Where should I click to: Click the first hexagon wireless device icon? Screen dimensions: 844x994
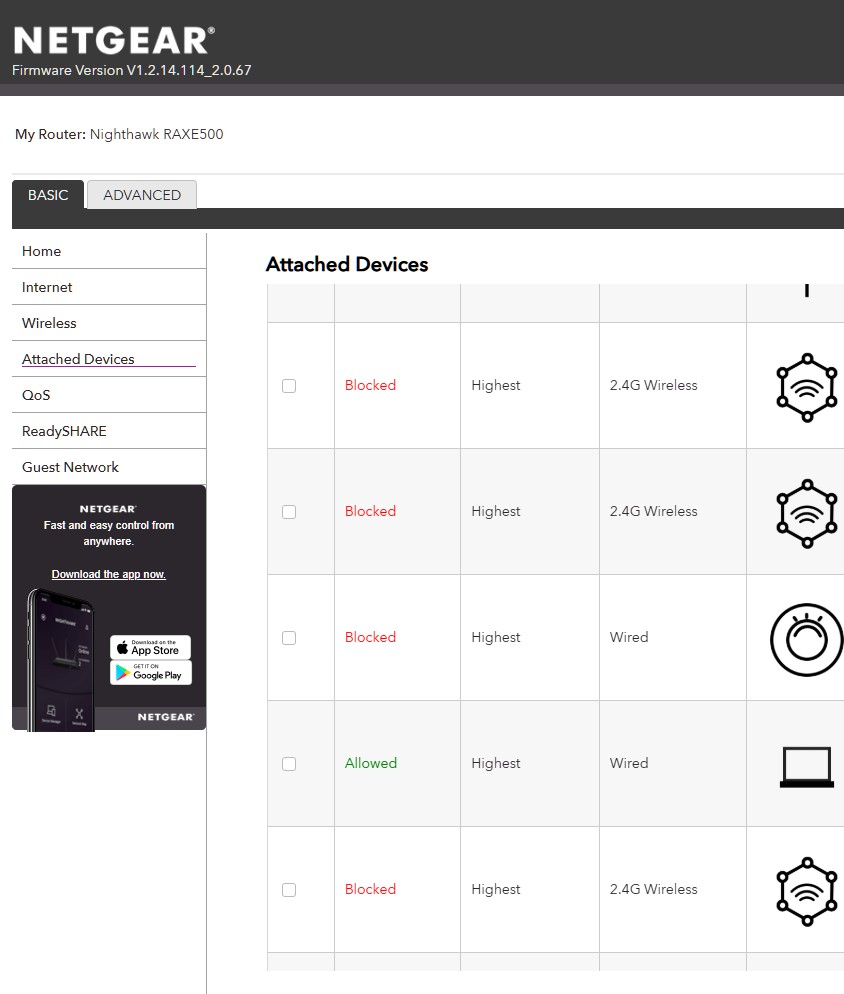tap(806, 387)
